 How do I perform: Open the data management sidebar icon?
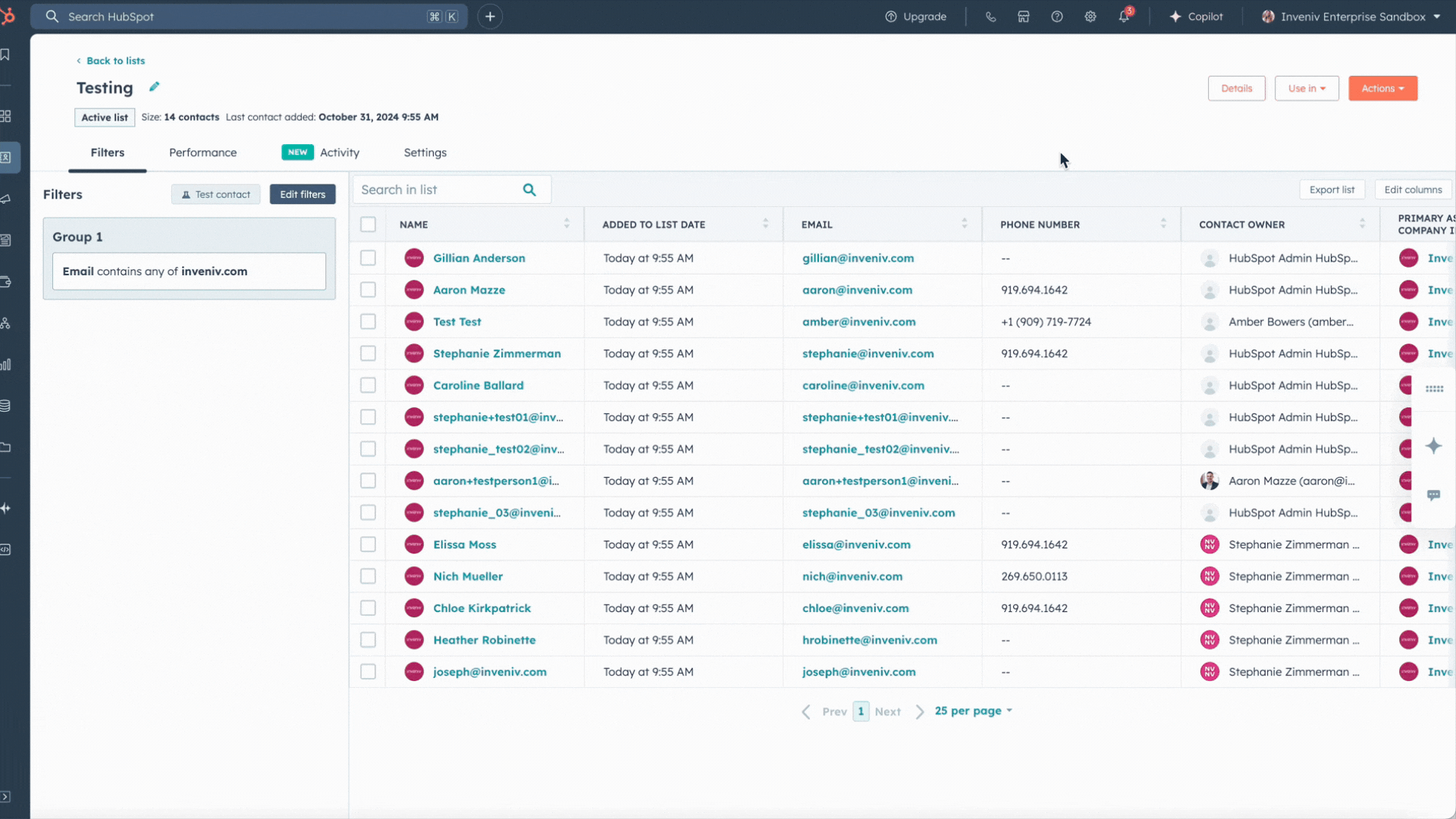tap(5, 406)
